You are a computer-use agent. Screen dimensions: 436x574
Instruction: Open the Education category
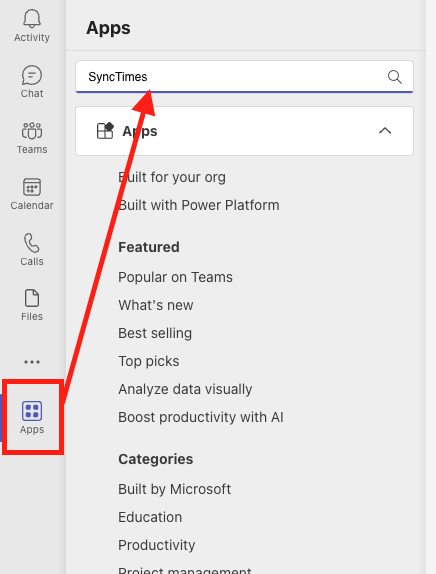click(150, 517)
